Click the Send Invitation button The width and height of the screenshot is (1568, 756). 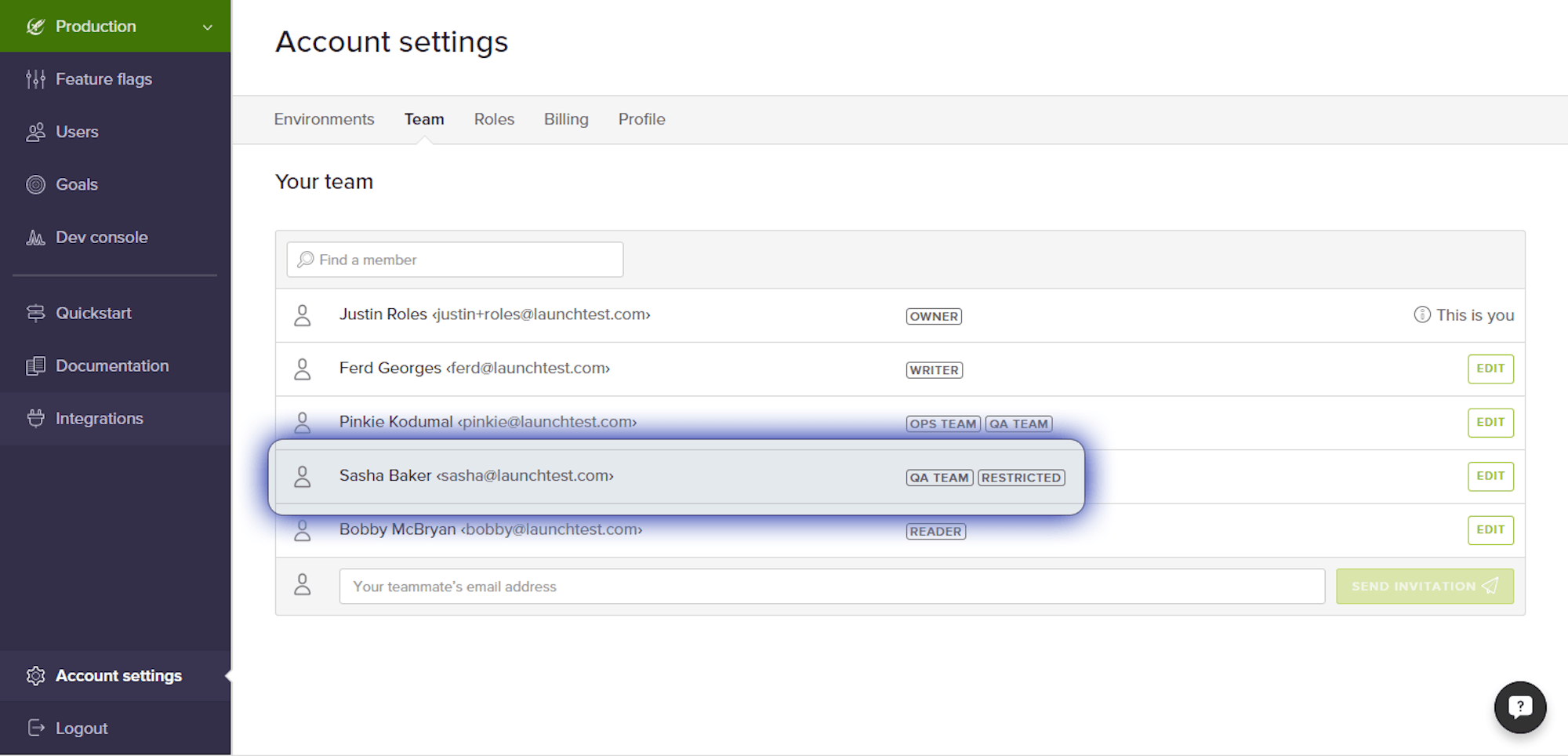(x=1425, y=587)
